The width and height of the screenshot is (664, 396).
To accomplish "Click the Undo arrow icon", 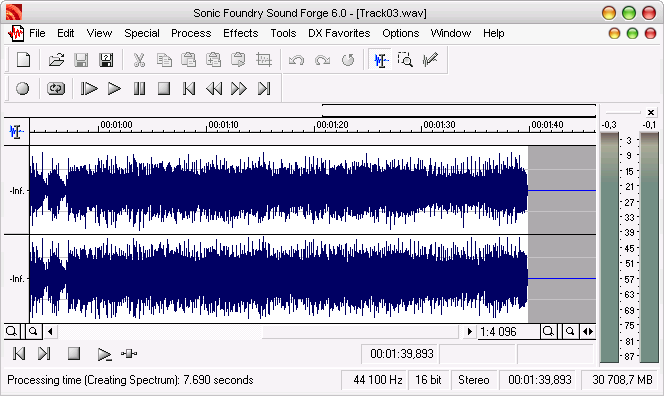I will (x=296, y=60).
